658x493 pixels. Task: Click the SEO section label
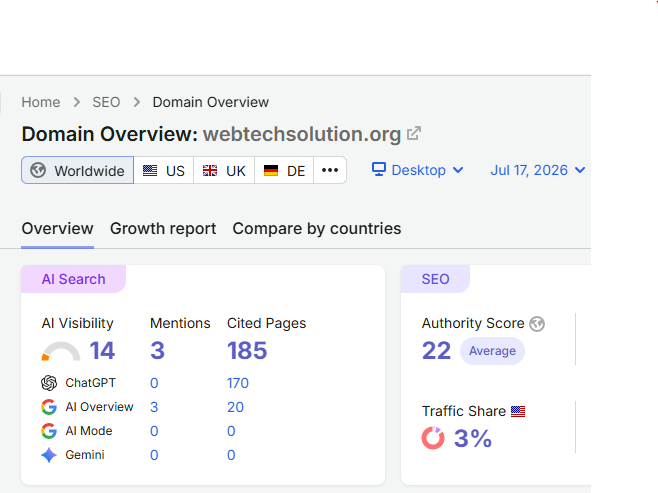click(x=435, y=279)
